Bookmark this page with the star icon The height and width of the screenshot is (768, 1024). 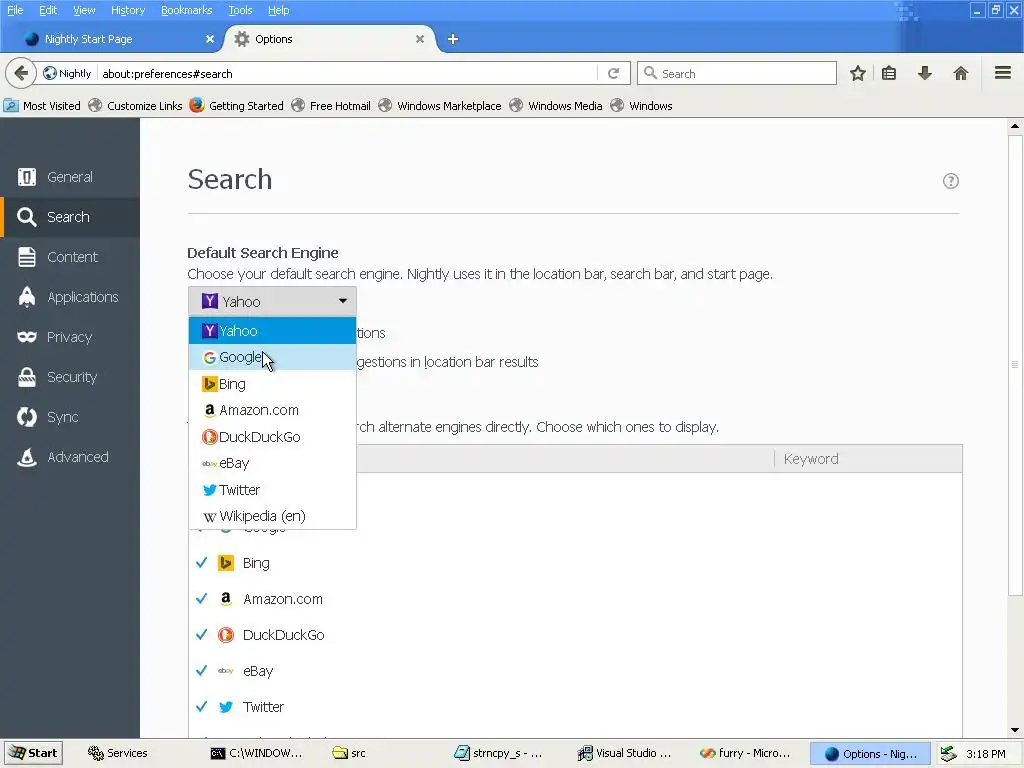857,73
